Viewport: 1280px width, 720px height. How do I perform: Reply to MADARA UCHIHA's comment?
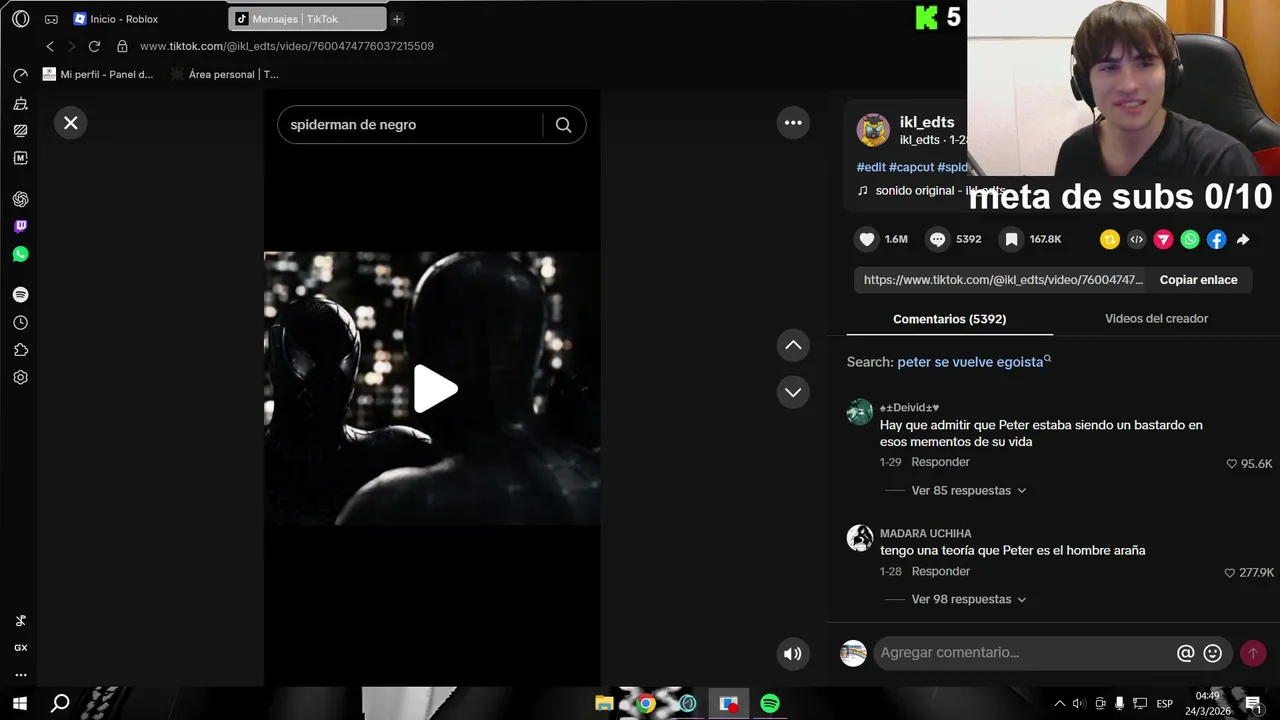pos(940,571)
